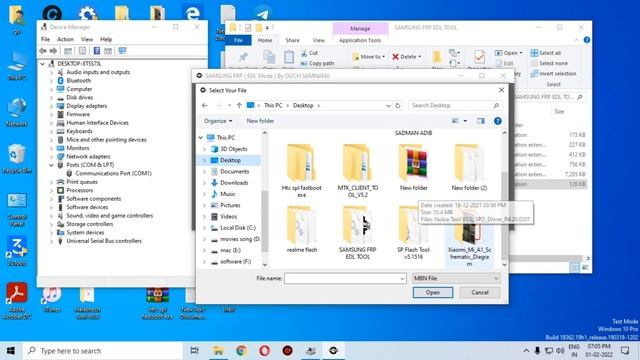Open the Recycle Bin desktop icon

[x=17, y=159]
